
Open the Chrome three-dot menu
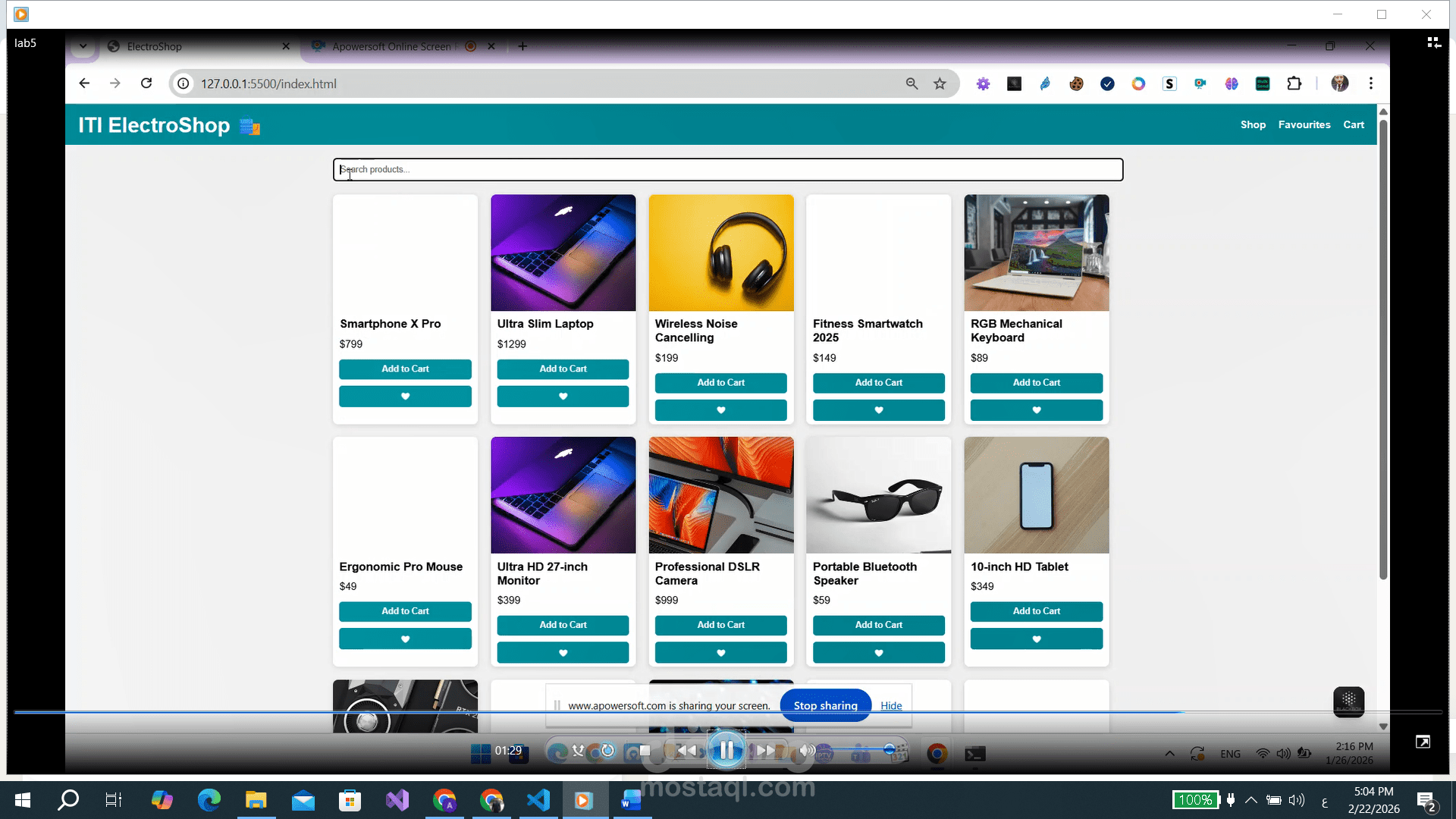click(1370, 83)
